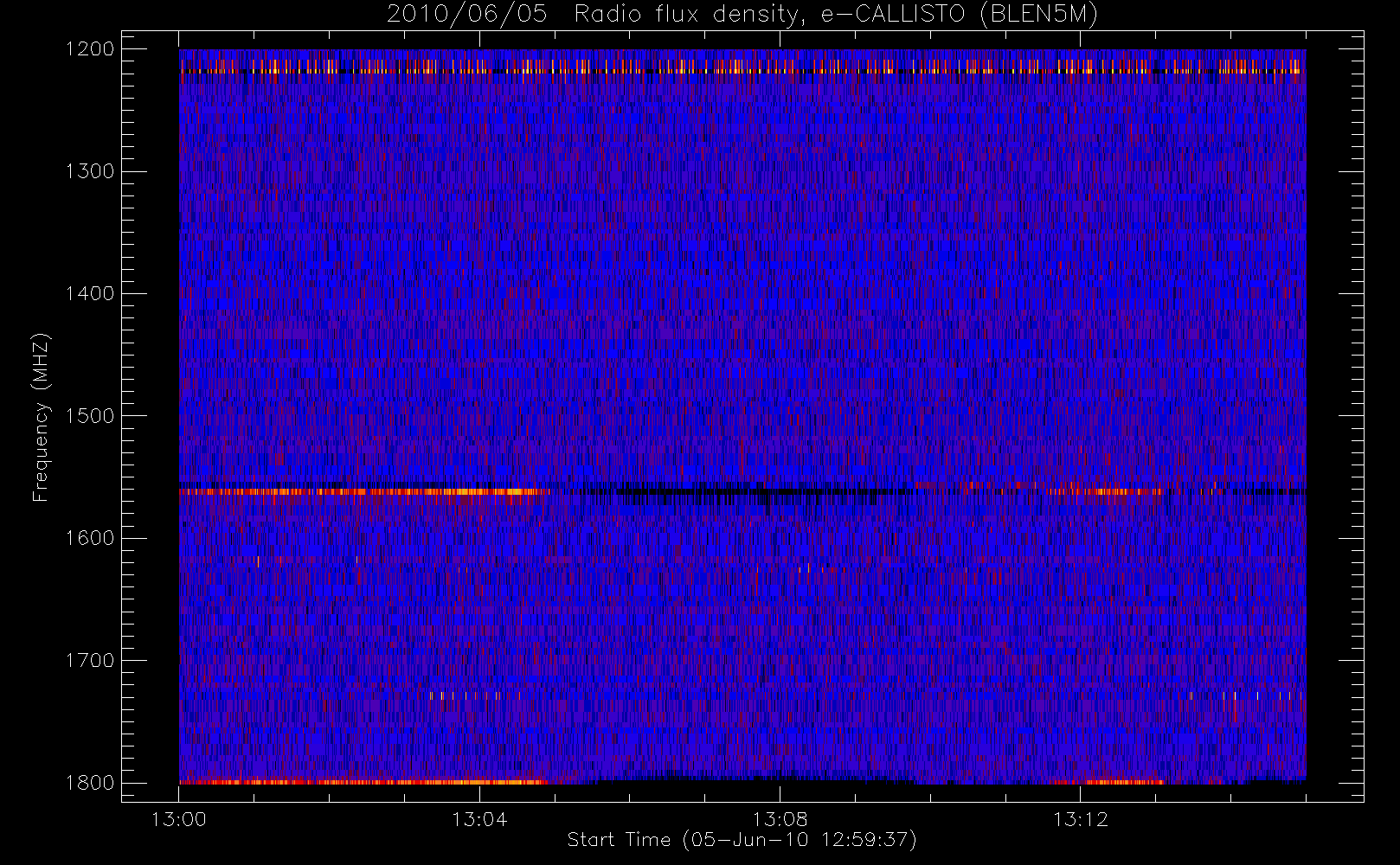
Task: Click the 13:12 time tick label
Action: click(1080, 819)
